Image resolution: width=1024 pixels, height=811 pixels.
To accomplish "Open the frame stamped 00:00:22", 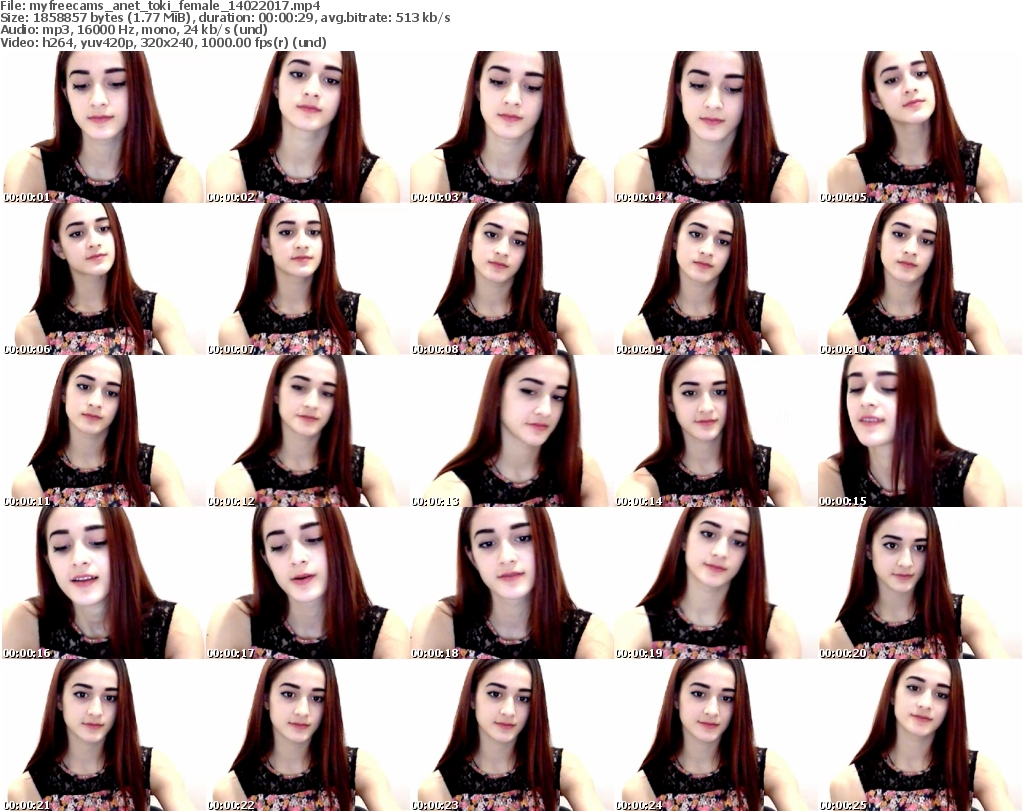I will tap(306, 735).
